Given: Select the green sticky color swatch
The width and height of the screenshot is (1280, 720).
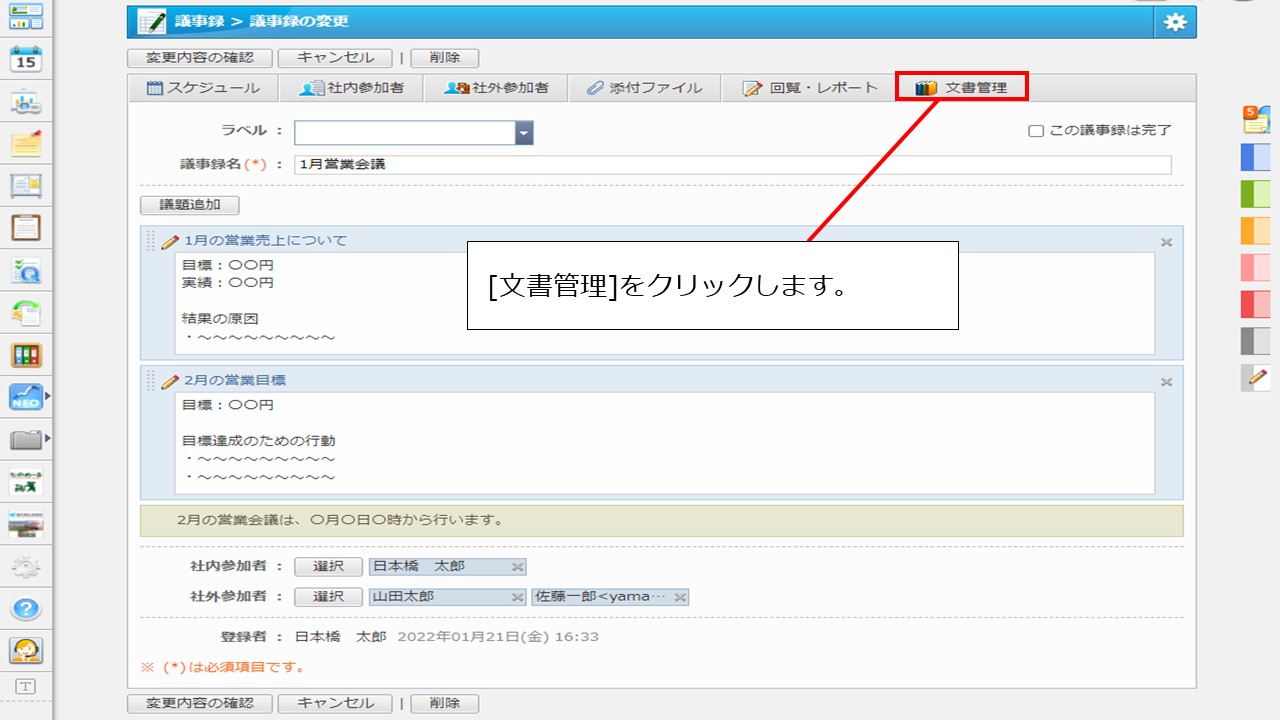Looking at the screenshot, I should 1254,193.
